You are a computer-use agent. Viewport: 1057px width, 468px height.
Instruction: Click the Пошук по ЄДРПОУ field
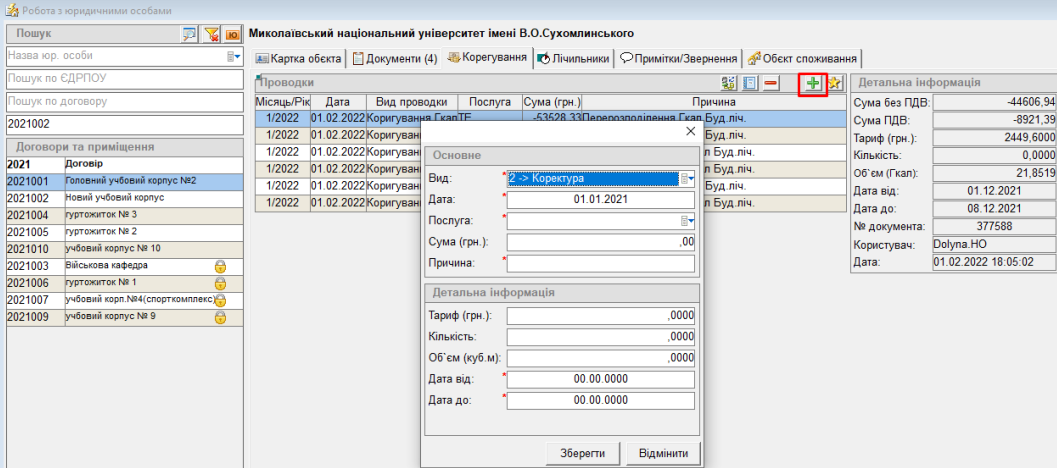point(124,79)
